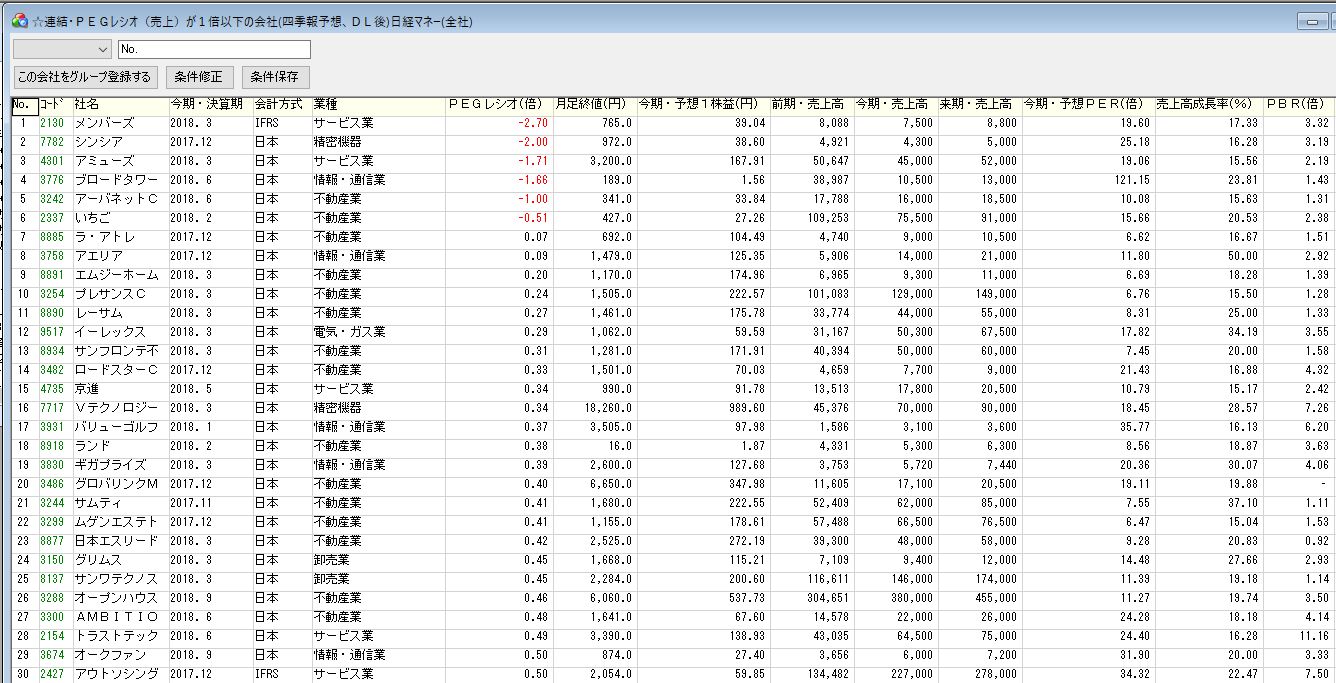
Task: Sort by the ＰＥＧレシオ(倍) column header
Action: (496, 104)
